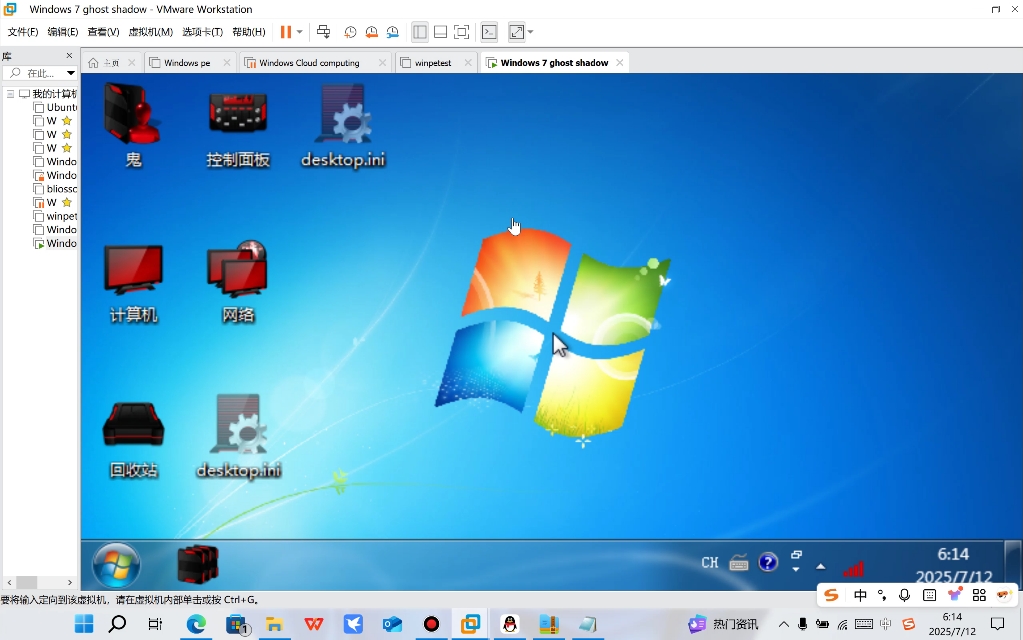Select the 控制面板 desktop icon
The height and width of the screenshot is (640, 1023).
(x=237, y=129)
